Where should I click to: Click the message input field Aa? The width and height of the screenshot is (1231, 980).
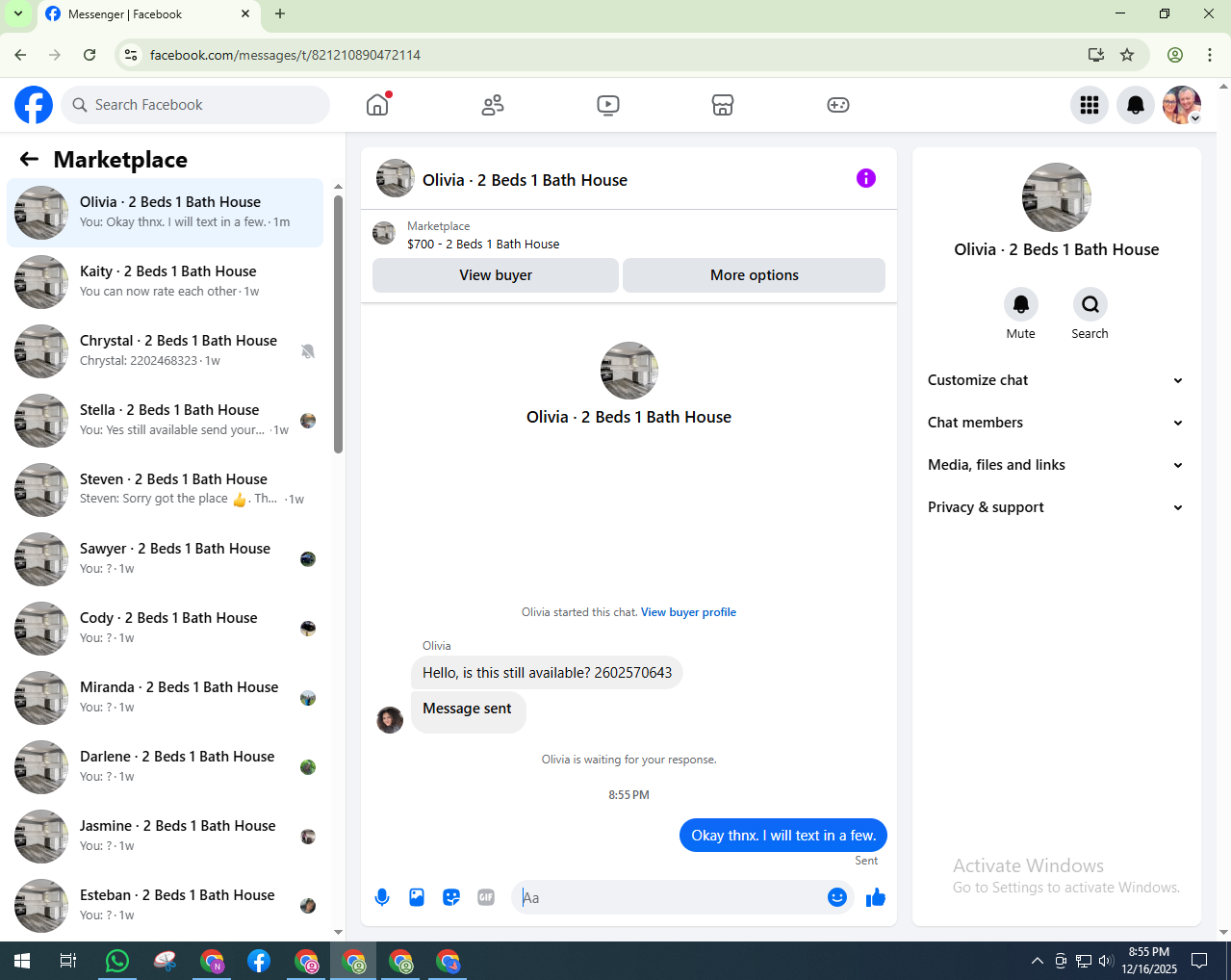coord(670,897)
